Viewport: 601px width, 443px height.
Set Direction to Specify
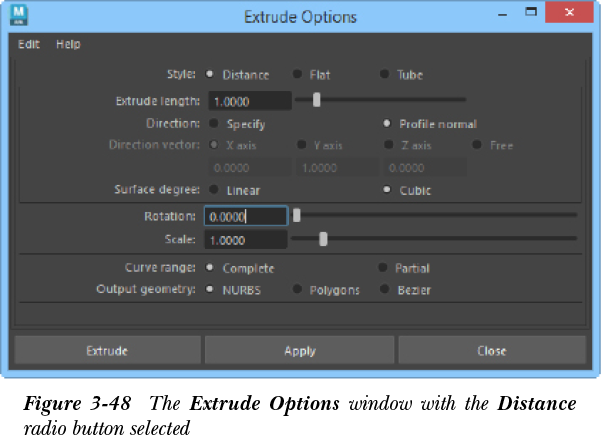tap(211, 124)
